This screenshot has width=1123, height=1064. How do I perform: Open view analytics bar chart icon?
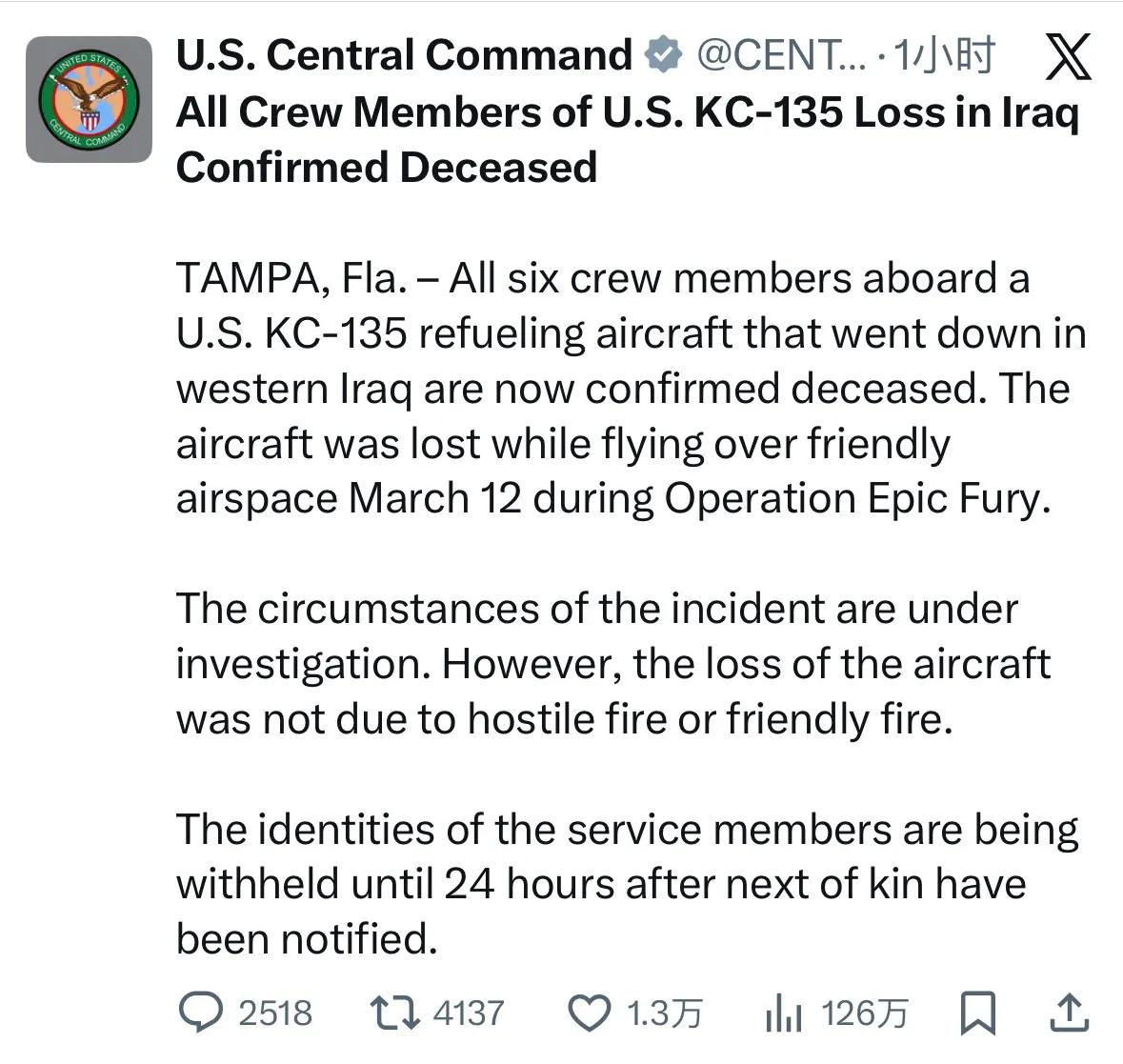[x=784, y=1013]
